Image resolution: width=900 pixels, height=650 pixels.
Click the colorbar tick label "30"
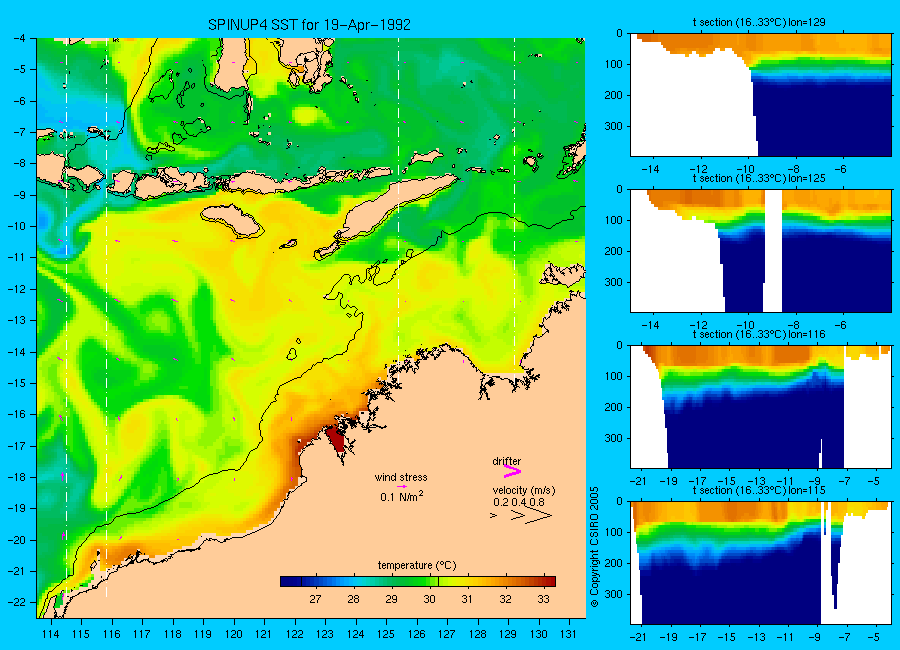429,599
